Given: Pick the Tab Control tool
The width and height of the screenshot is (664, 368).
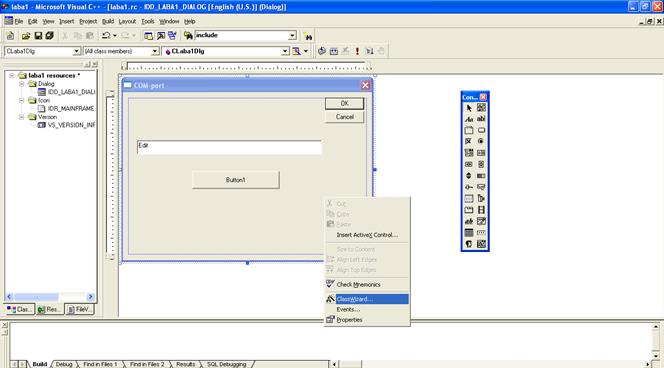Looking at the screenshot, I should [469, 210].
